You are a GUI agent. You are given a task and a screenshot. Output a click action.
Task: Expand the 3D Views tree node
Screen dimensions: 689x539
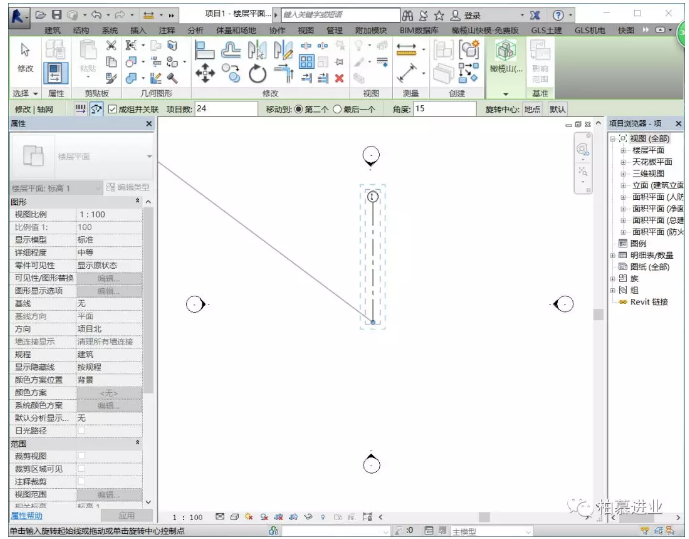pos(623,174)
